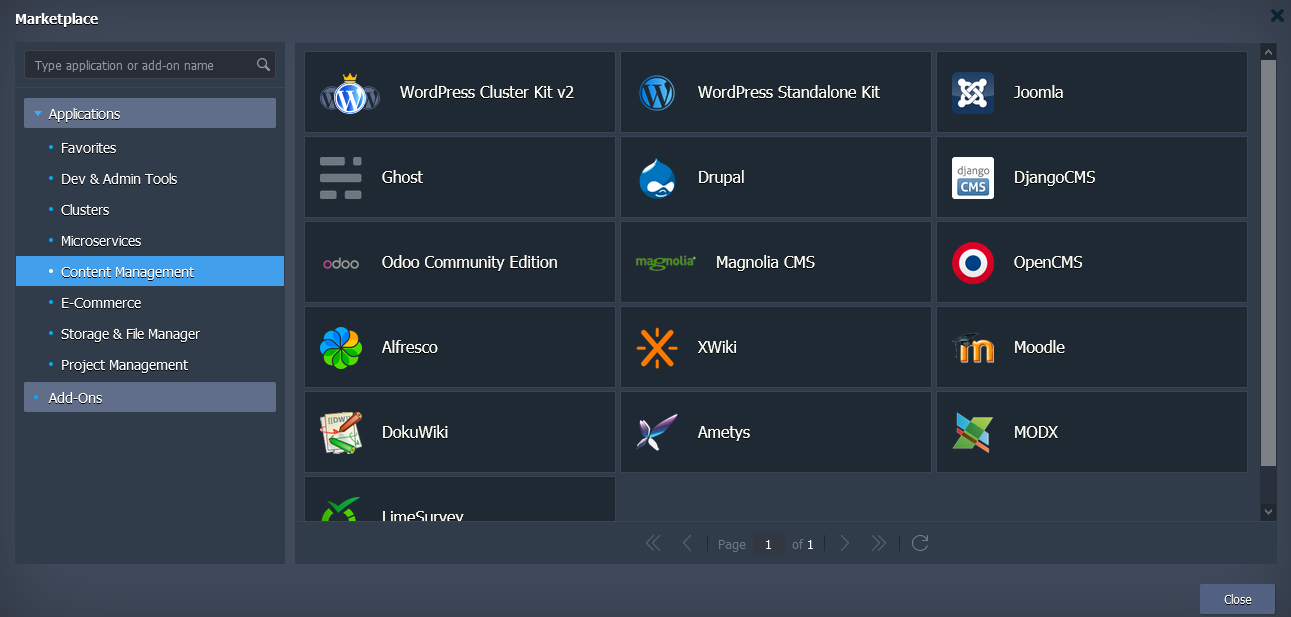Click the vertical scrollbar thumb

pyautogui.click(x=1268, y=263)
